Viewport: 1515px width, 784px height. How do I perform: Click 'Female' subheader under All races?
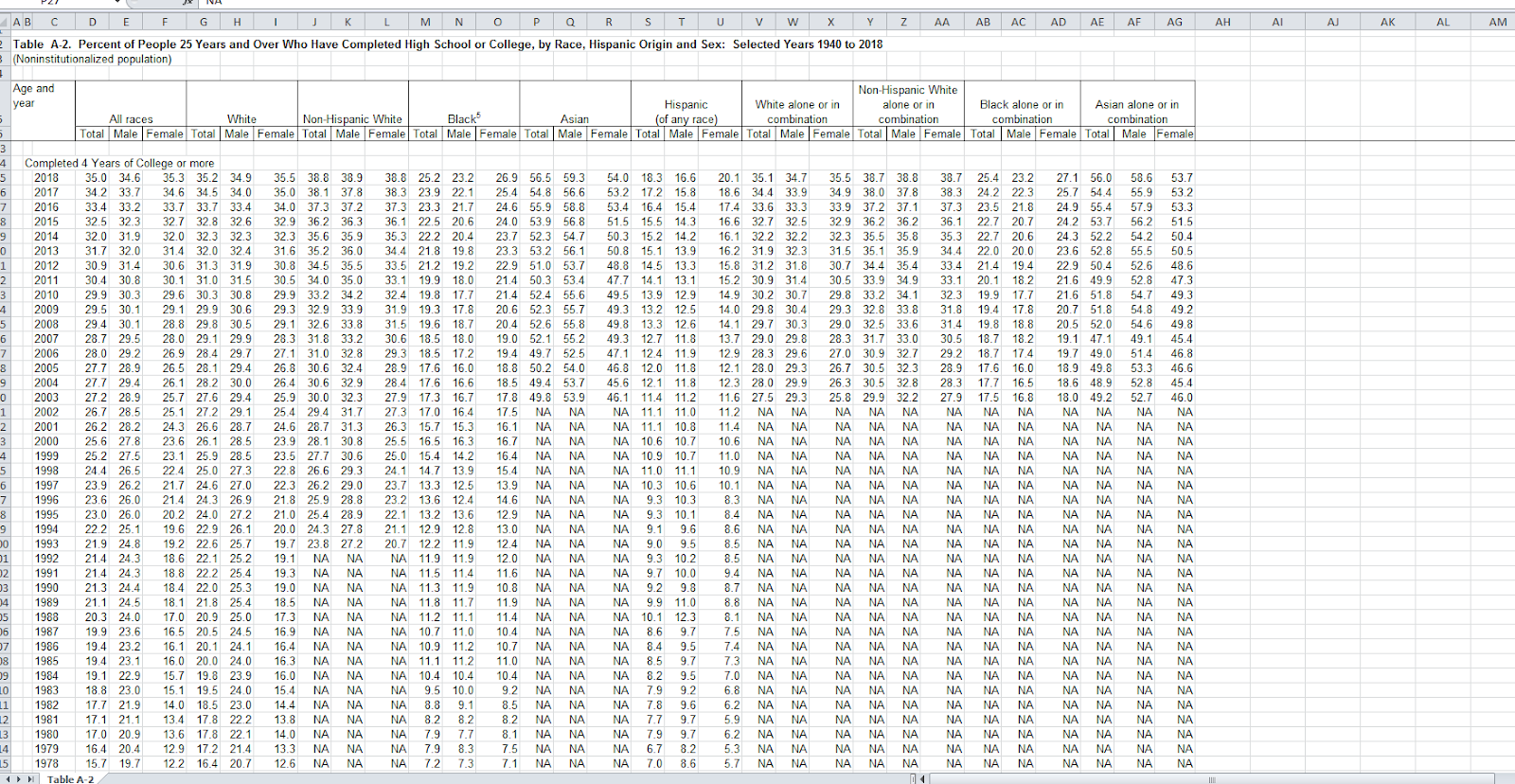165,134
